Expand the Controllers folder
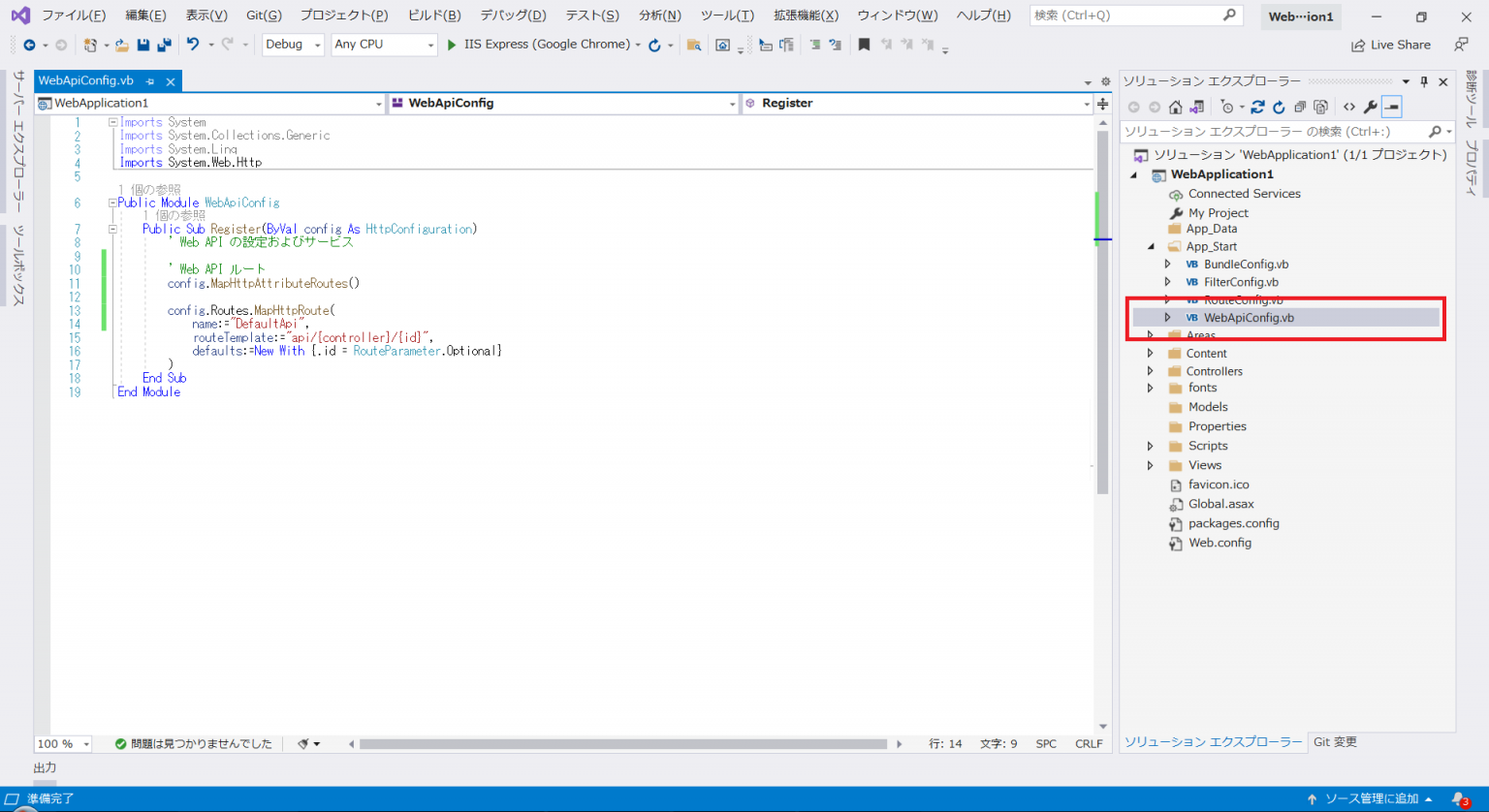Image resolution: width=1489 pixels, height=812 pixels. point(1151,370)
